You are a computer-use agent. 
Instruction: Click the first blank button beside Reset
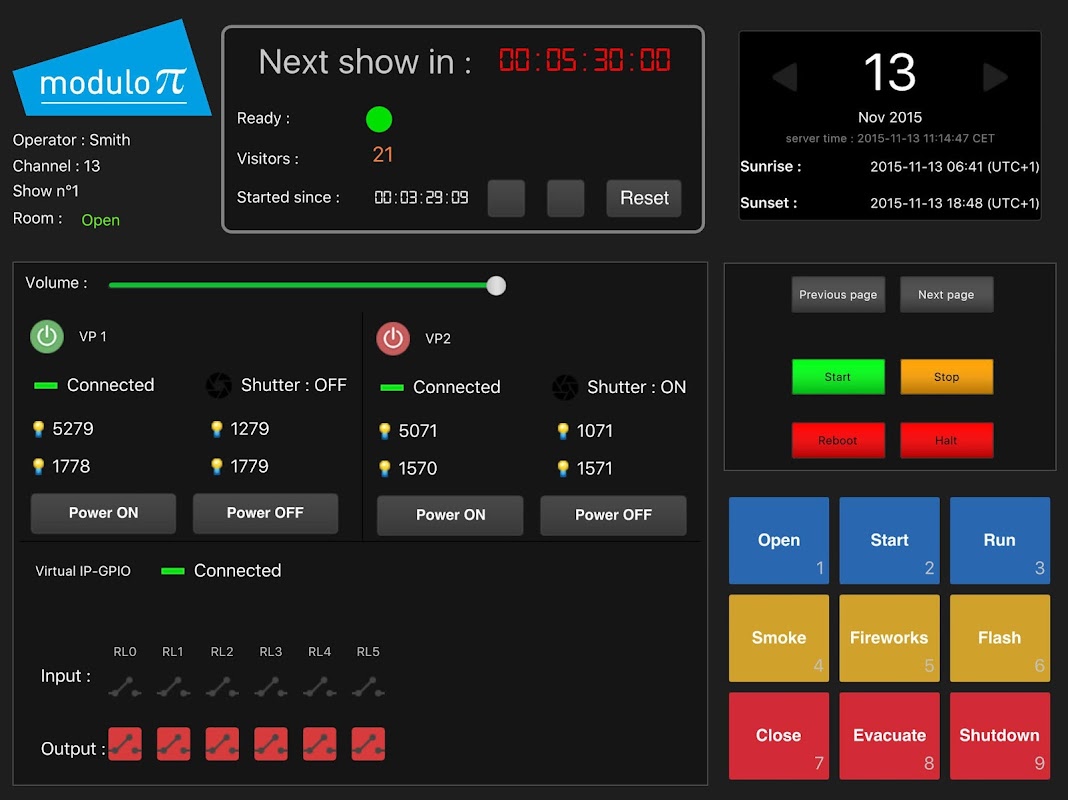(506, 198)
